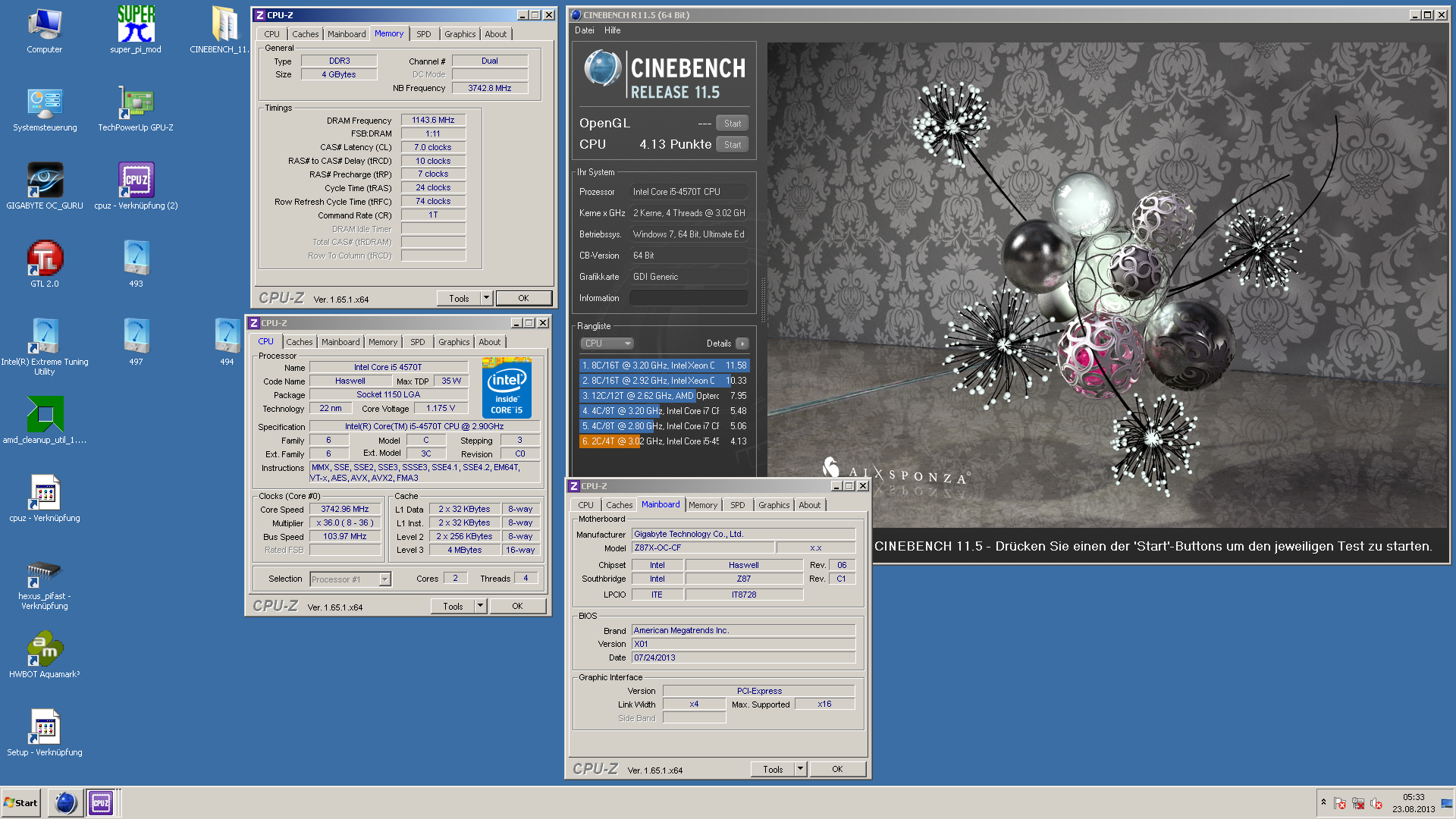Launch TechPowerUp GPU-Z icon

click(x=136, y=109)
